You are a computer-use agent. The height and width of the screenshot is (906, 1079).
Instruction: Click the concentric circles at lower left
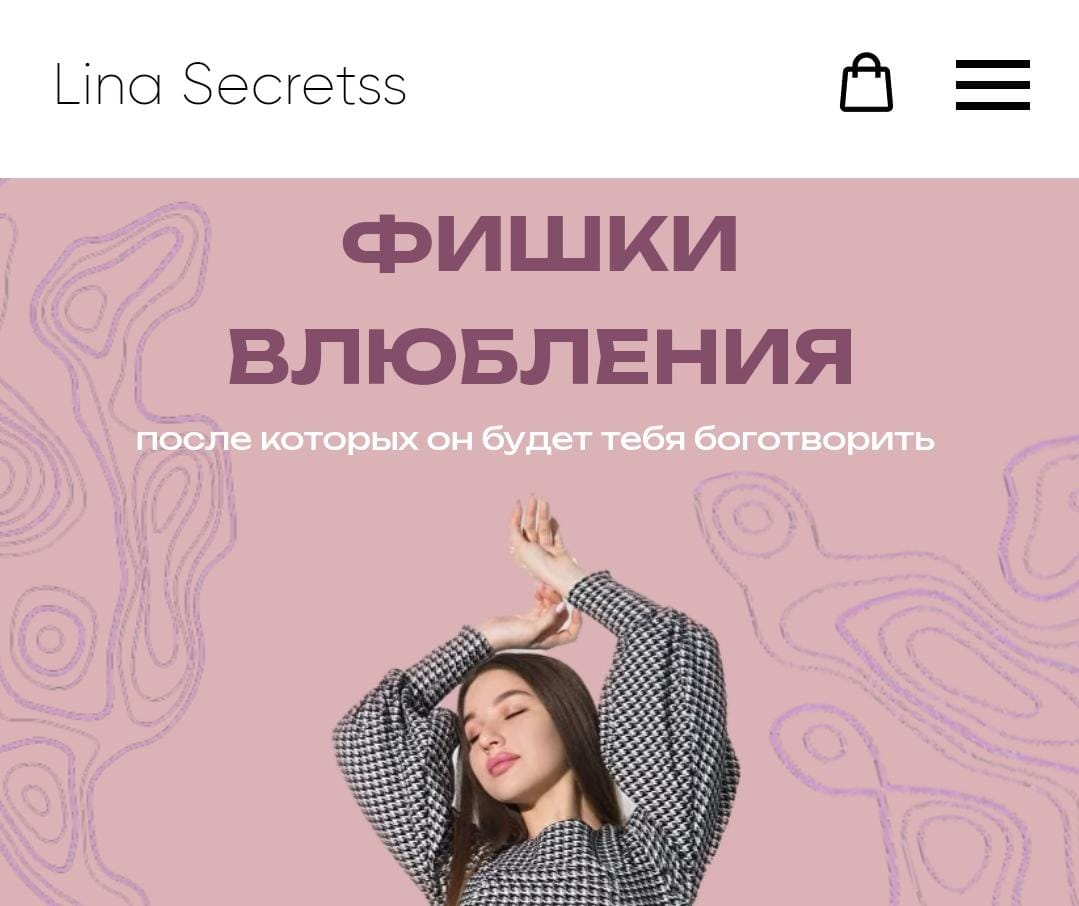(50, 638)
